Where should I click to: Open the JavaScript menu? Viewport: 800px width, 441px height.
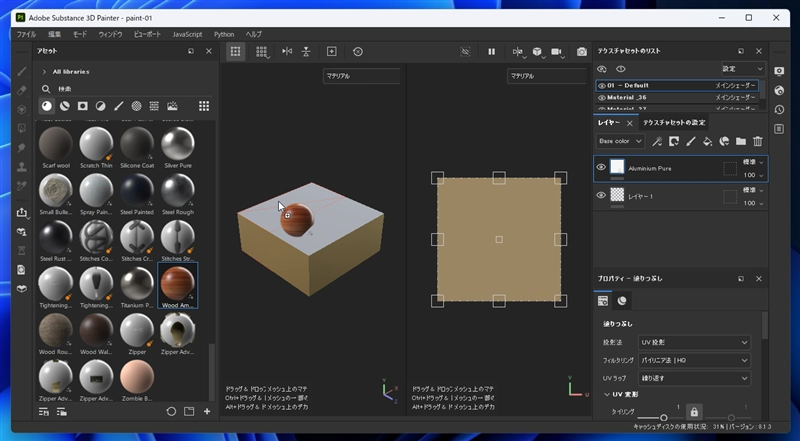tap(187, 34)
